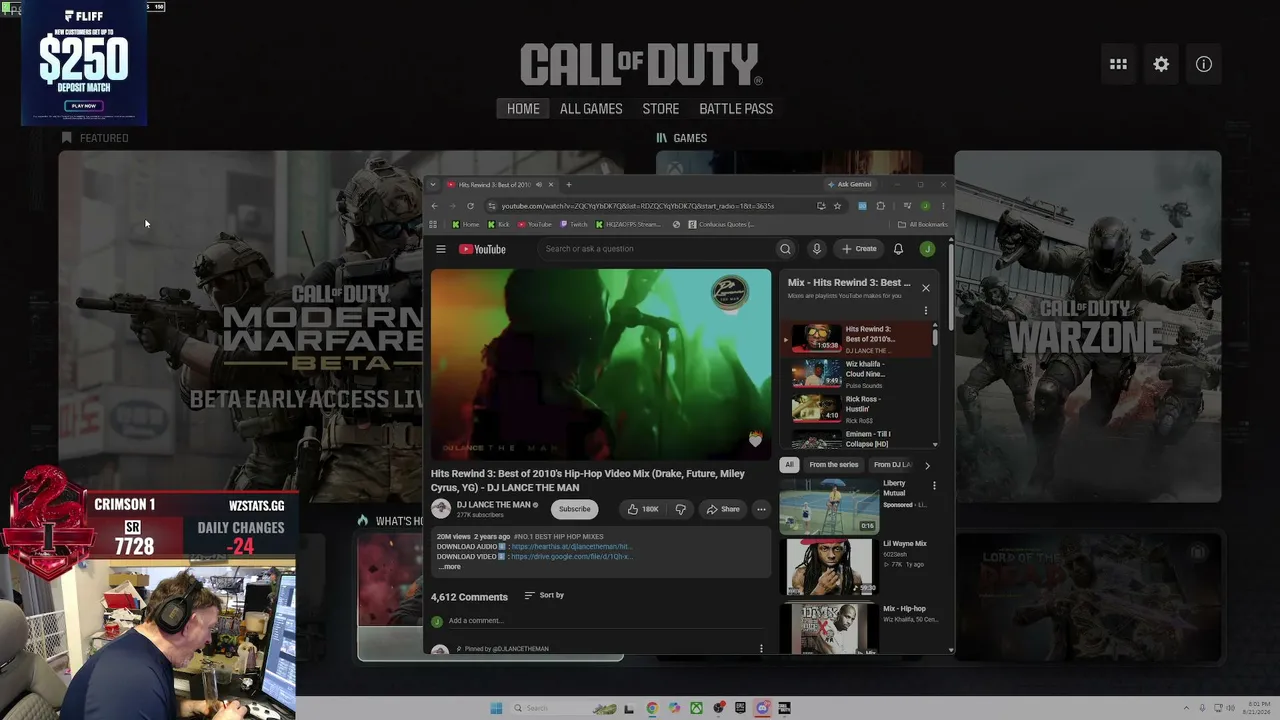
Task: Open the Confucius Quotes bookmark
Action: pos(720,224)
